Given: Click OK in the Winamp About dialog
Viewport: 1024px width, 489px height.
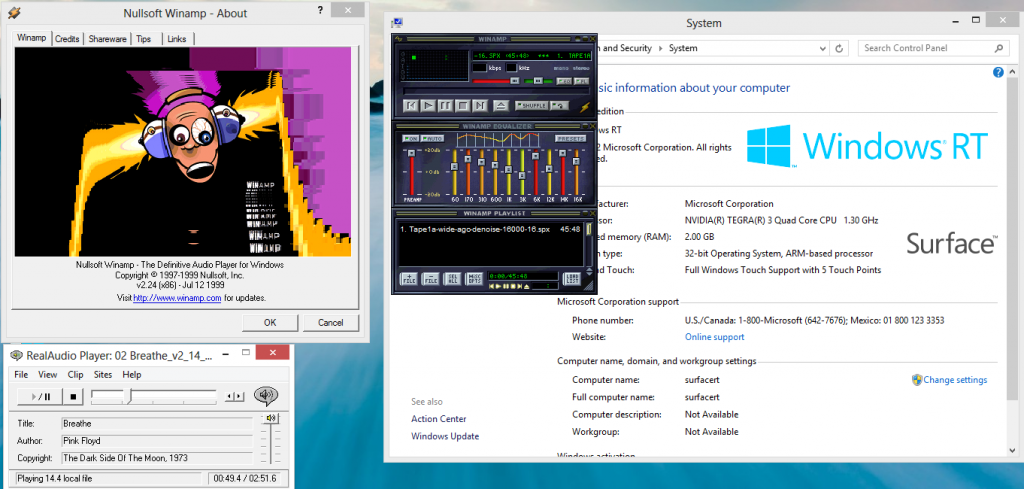Looking at the screenshot, I should point(270,322).
